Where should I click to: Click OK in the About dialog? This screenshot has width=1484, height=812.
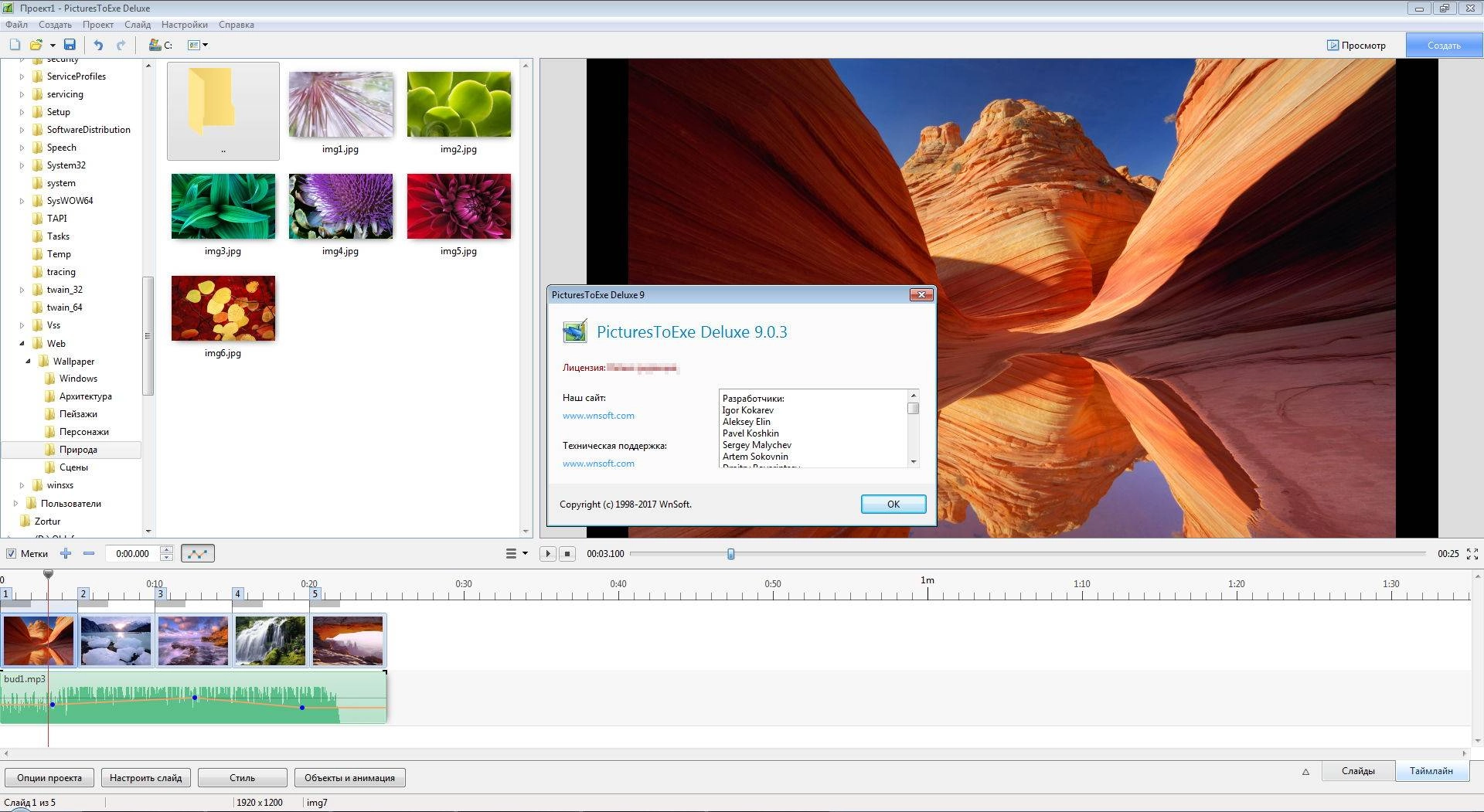(893, 504)
